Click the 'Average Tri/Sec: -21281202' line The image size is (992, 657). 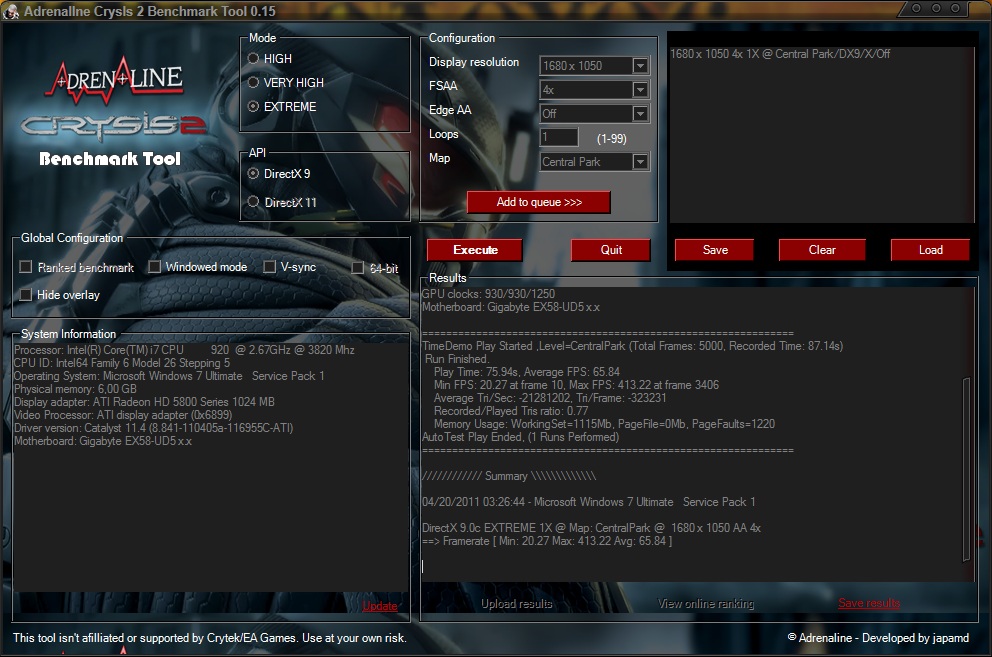[550, 398]
